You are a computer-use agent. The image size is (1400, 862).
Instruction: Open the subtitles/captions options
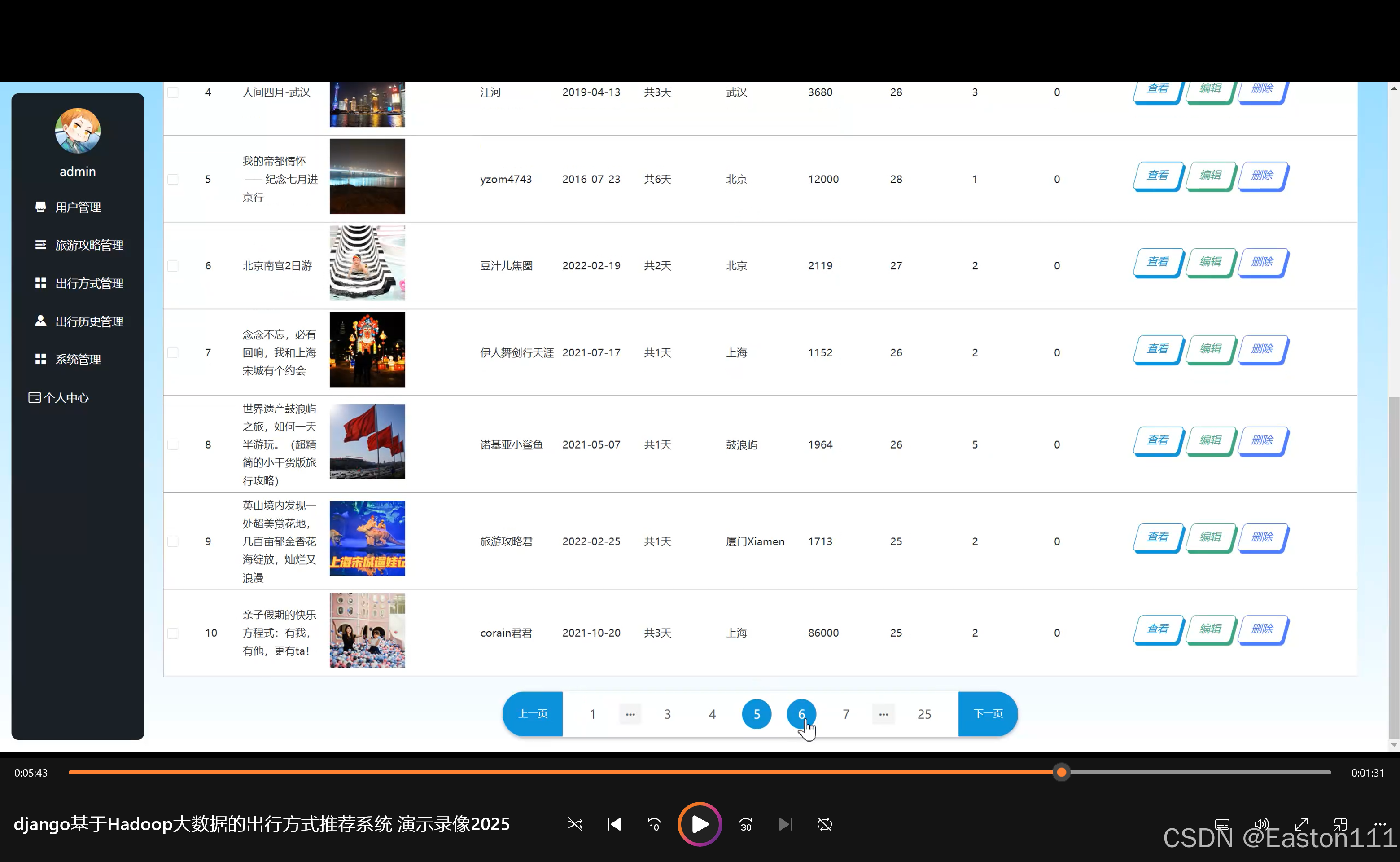[1222, 824]
